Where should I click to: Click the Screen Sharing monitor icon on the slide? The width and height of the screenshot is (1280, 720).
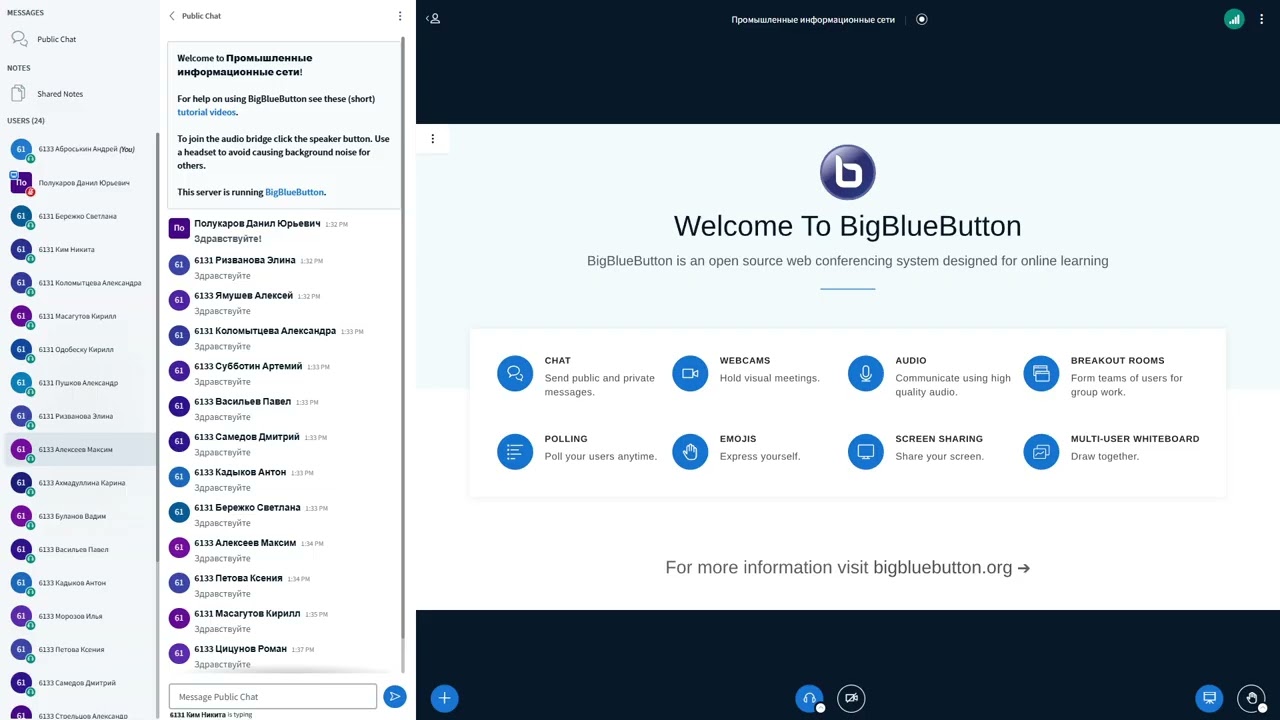[866, 452]
